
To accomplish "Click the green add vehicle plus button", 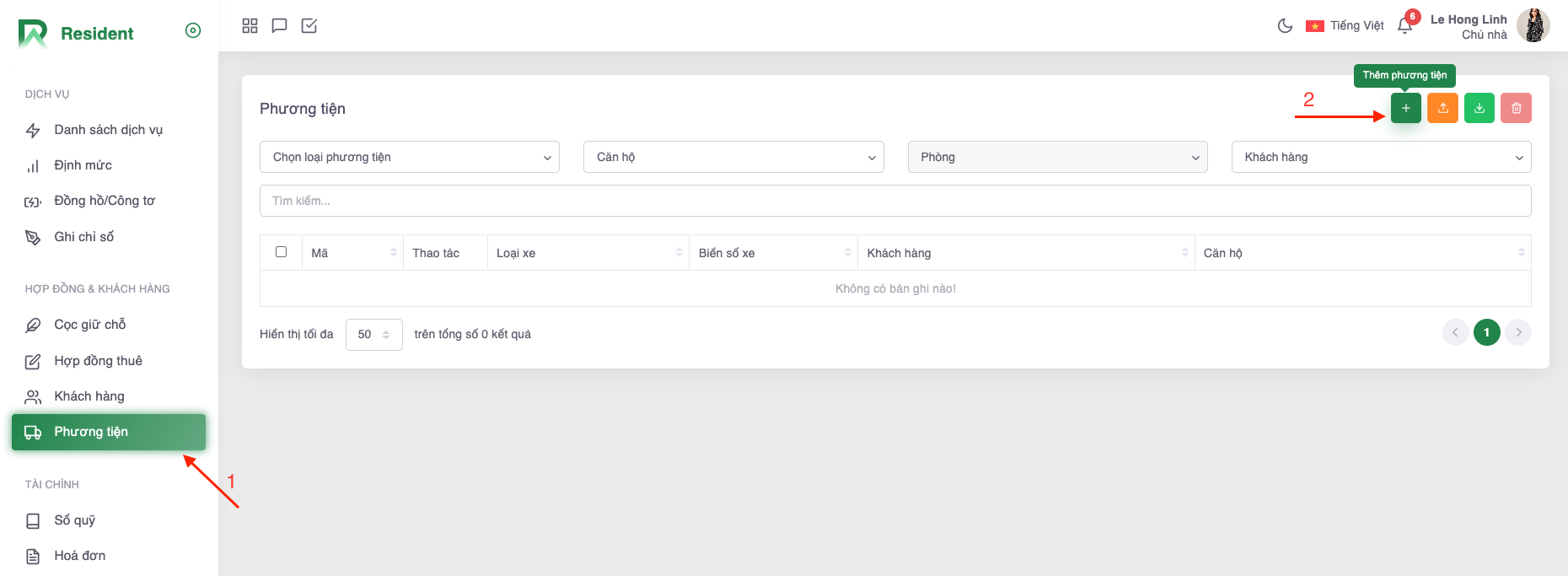I will click(1405, 108).
